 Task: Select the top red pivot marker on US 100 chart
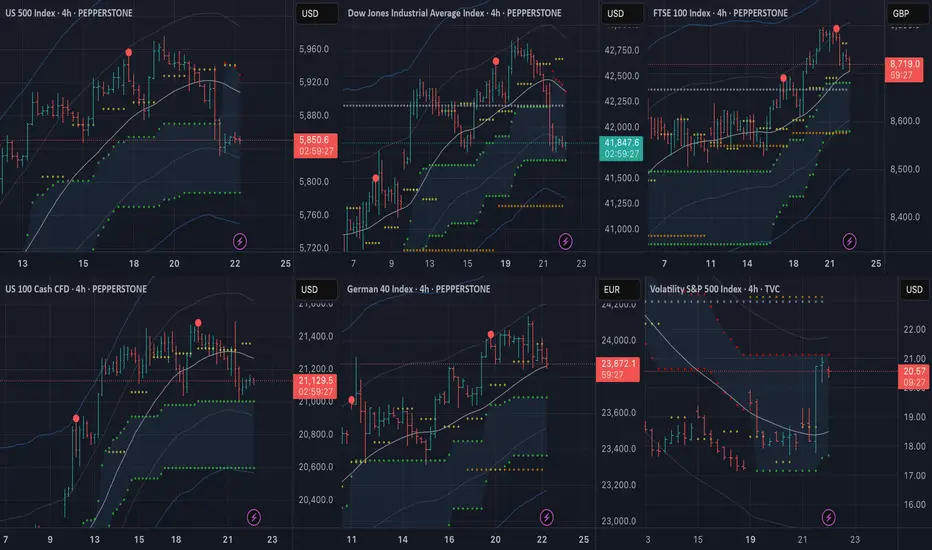point(198,323)
